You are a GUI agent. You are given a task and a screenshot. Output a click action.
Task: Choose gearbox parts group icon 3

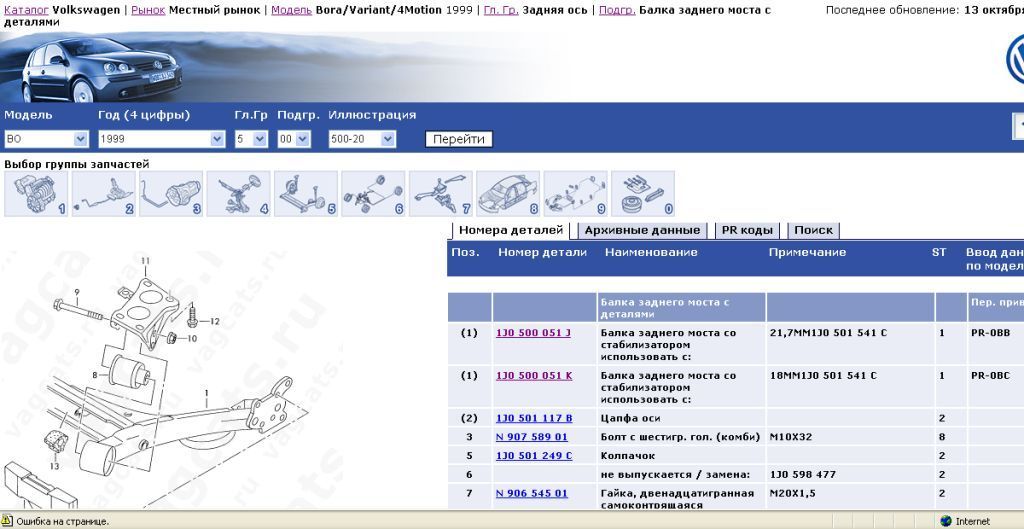pos(171,194)
